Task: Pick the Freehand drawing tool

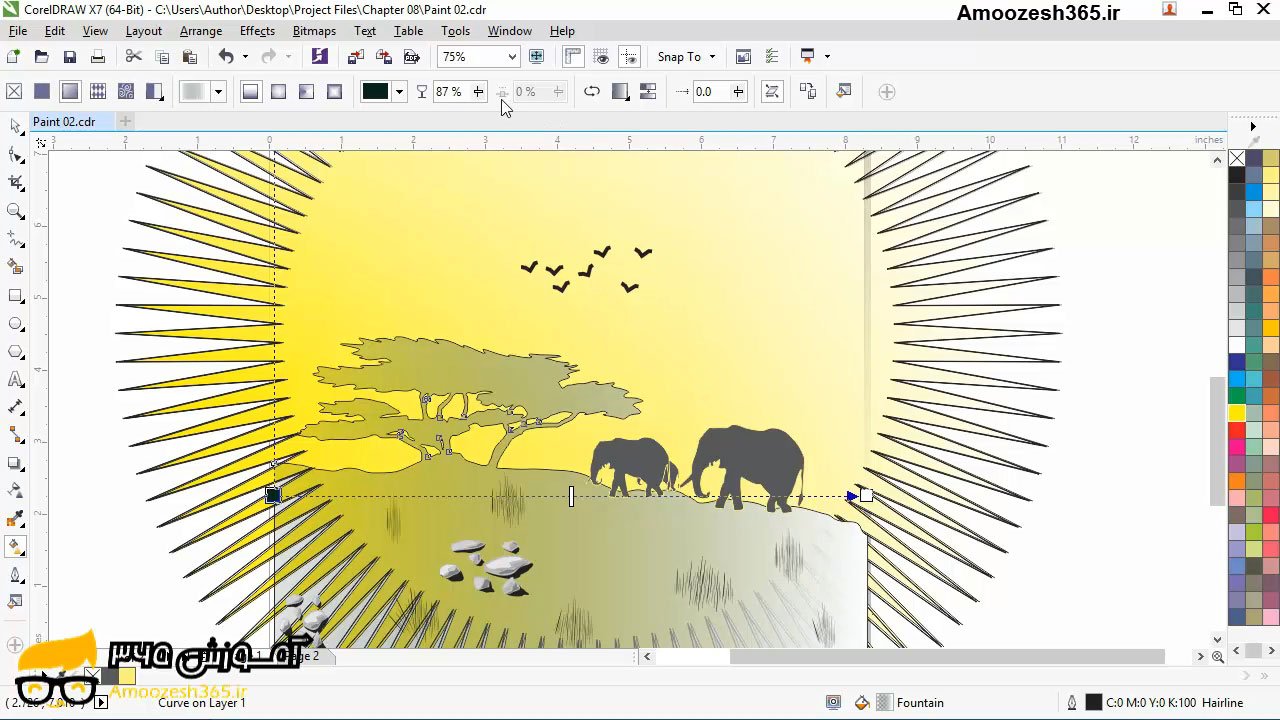Action: point(16,239)
